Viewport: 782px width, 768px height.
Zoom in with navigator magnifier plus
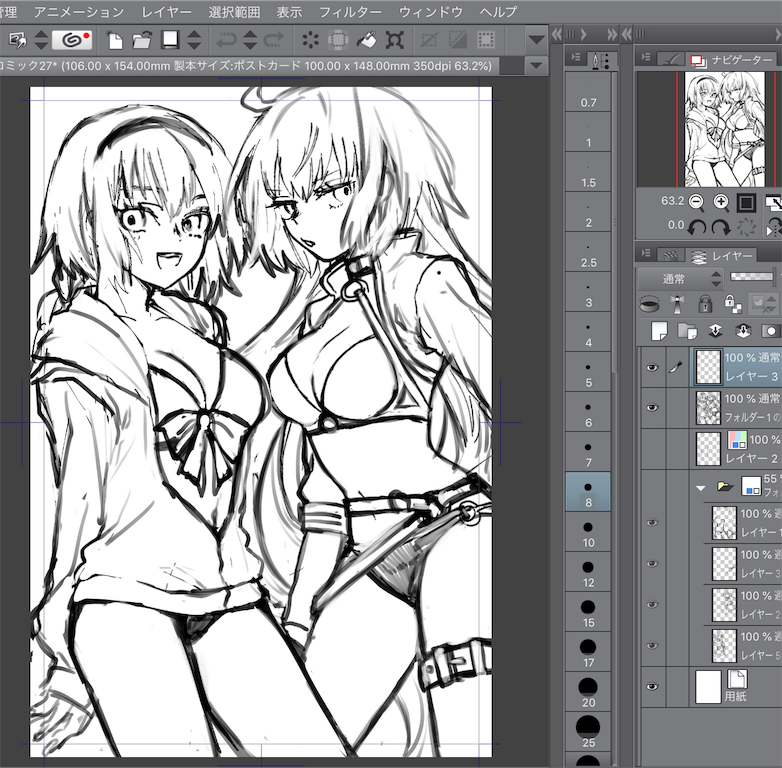point(721,201)
